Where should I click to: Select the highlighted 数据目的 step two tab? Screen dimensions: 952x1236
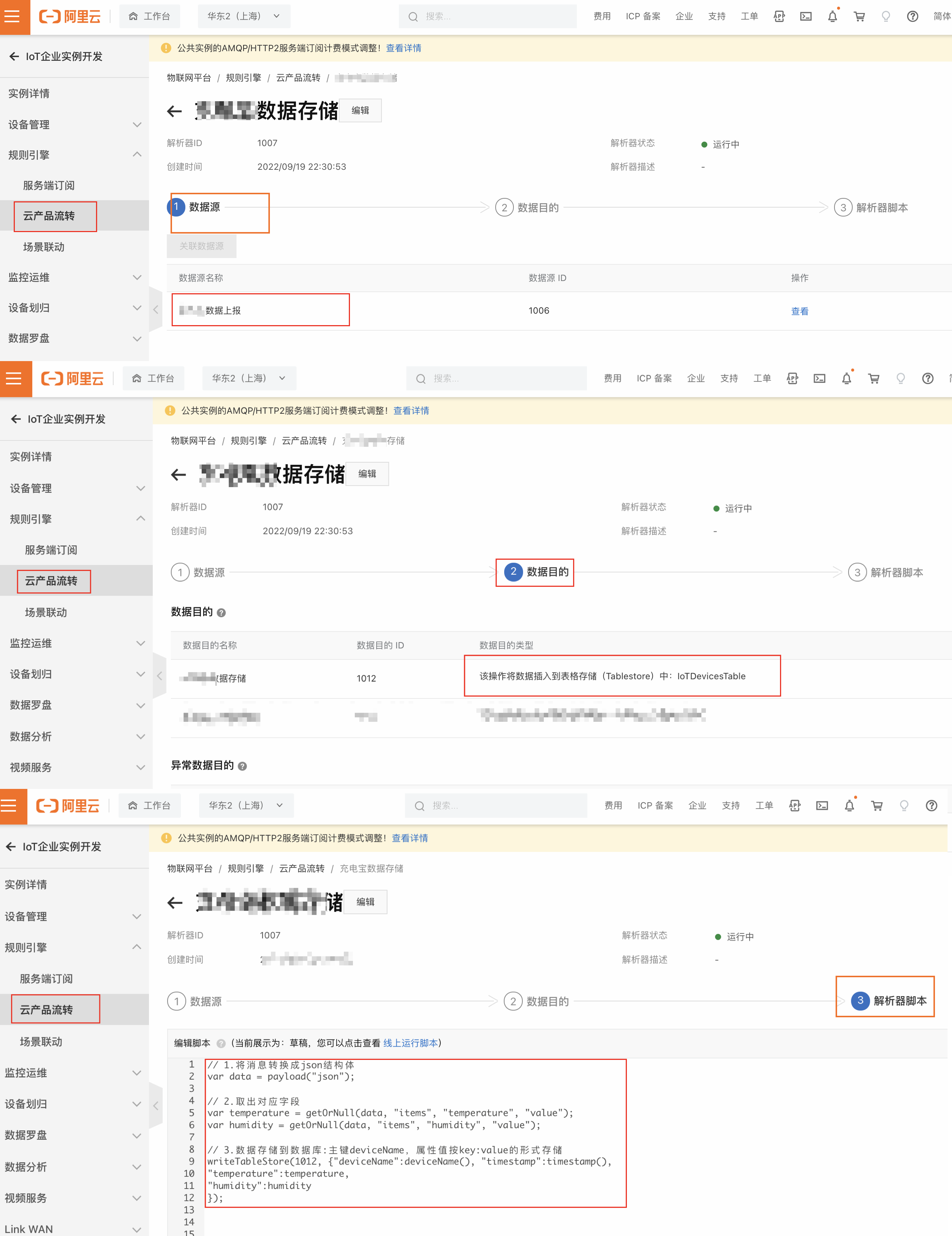tap(535, 572)
